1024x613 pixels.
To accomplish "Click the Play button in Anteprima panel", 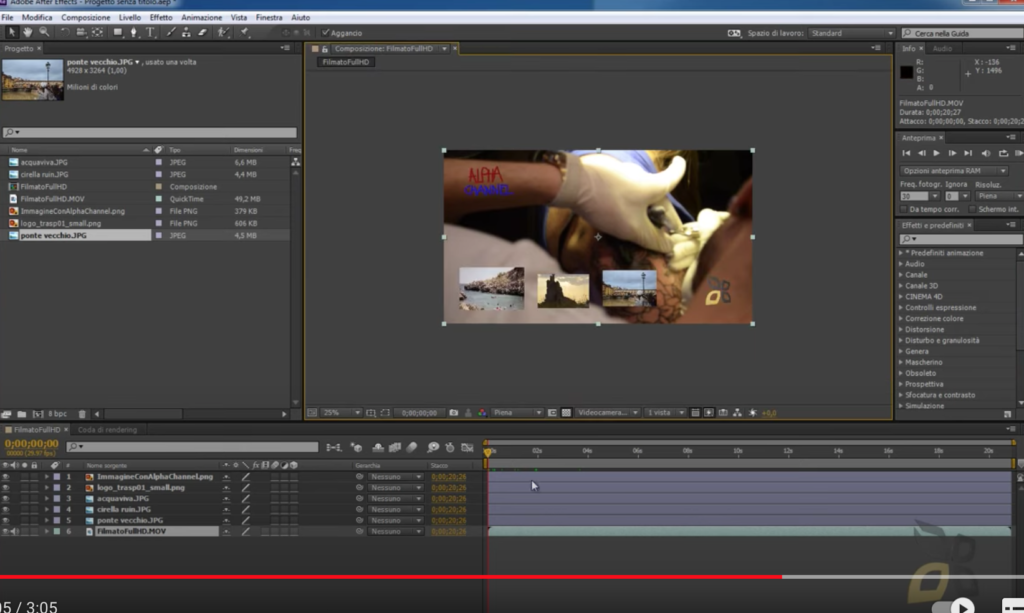I will coord(936,153).
